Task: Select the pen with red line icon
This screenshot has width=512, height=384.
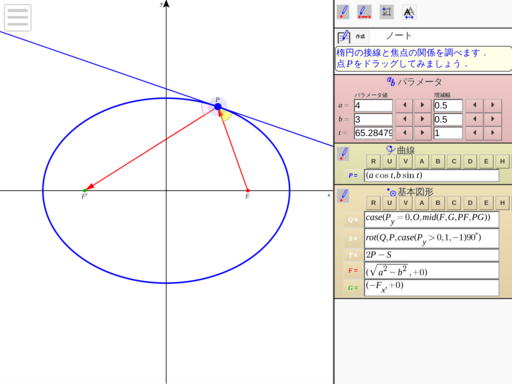Action: 364,12
